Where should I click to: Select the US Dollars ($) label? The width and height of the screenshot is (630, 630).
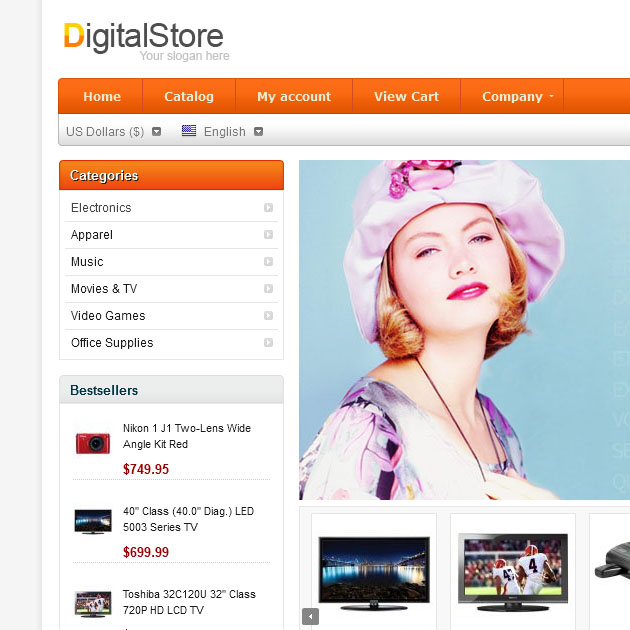point(105,132)
